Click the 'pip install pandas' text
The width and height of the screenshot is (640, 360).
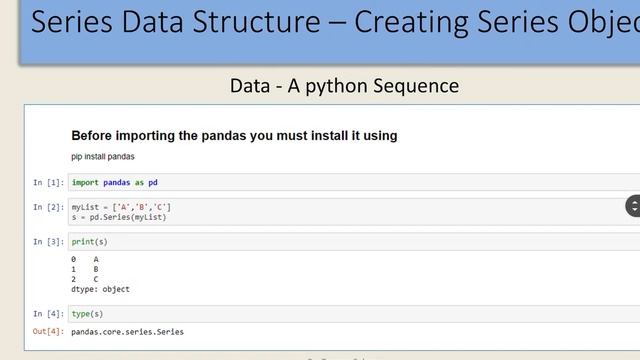tap(103, 157)
